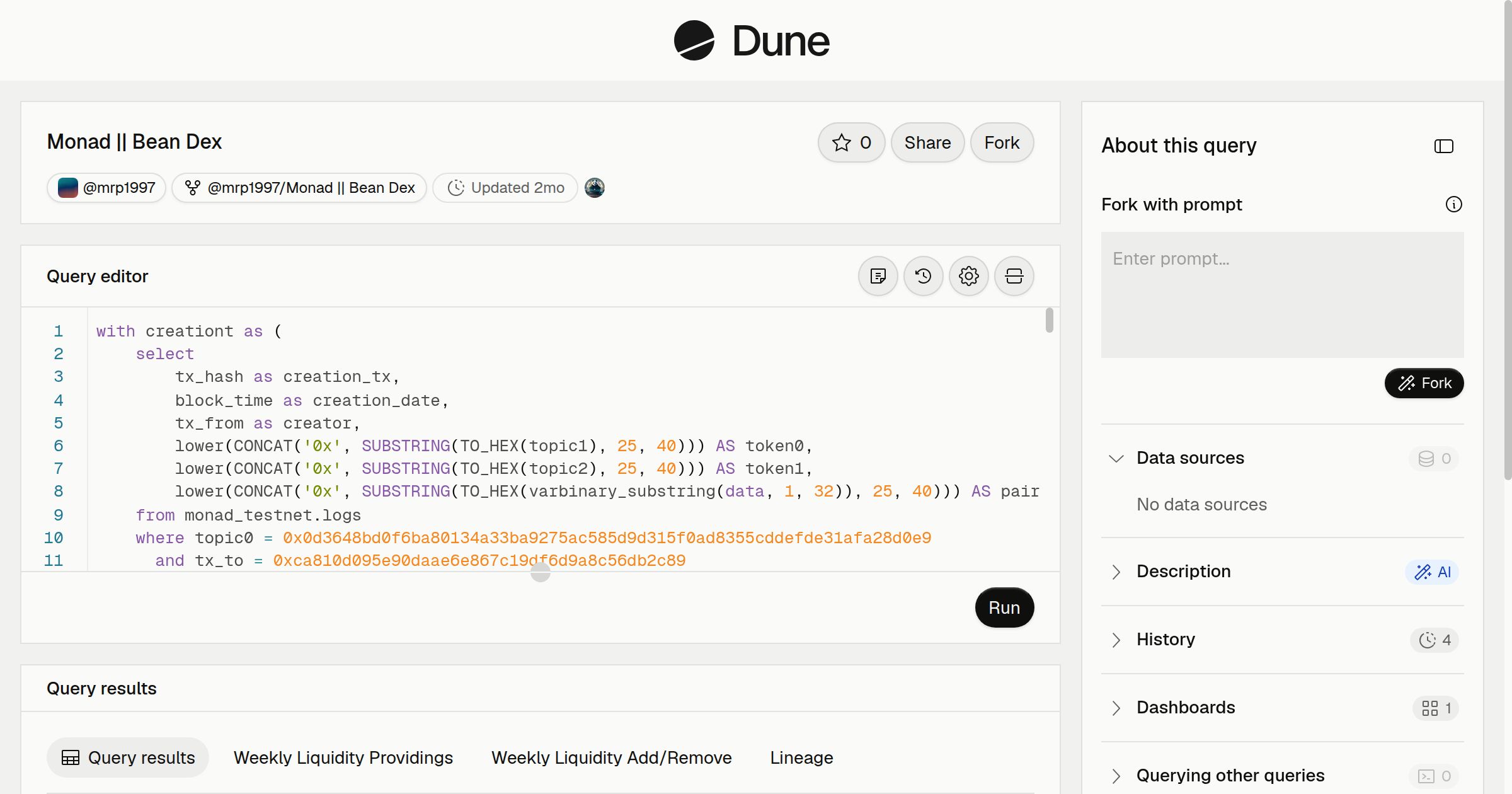Screen dimensions: 1512x794
Task: Click 'creation_tx' alias on line 3
Action: click(x=336, y=376)
